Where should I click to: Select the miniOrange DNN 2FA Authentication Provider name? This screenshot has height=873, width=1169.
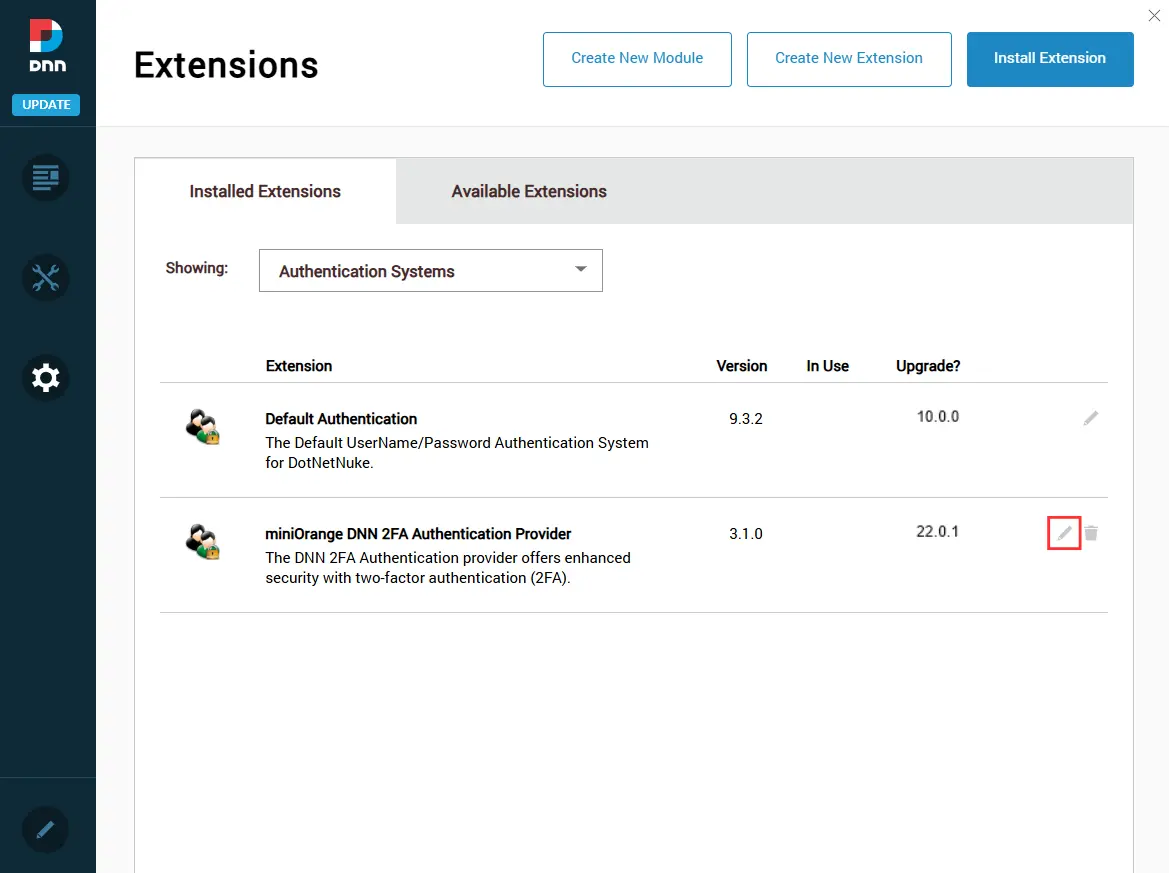(x=418, y=534)
